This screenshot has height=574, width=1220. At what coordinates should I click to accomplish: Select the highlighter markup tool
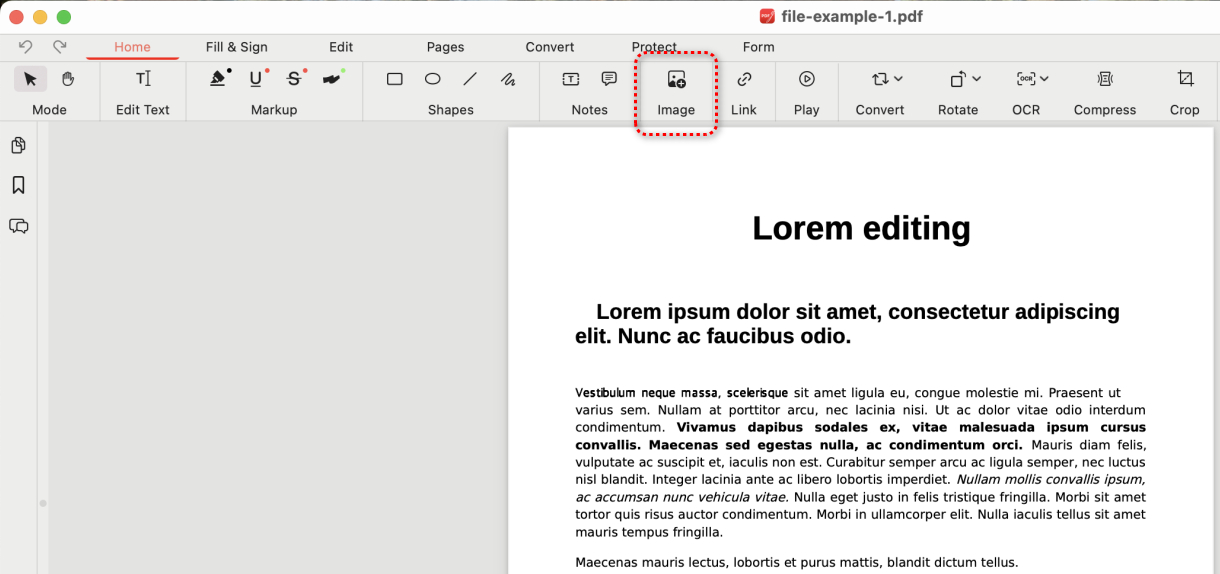pyautogui.click(x=219, y=79)
